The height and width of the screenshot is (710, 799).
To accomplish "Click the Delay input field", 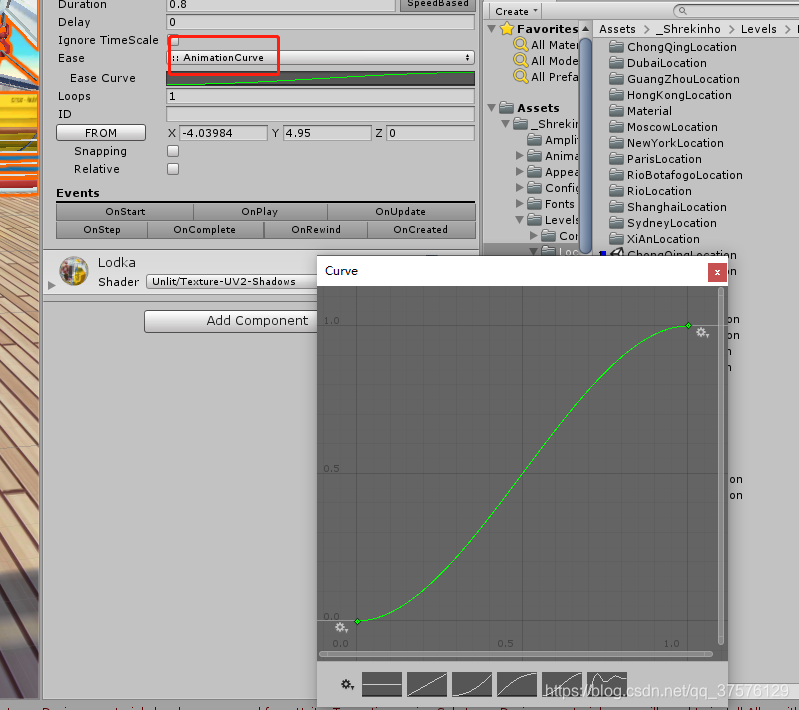I will (x=321, y=22).
